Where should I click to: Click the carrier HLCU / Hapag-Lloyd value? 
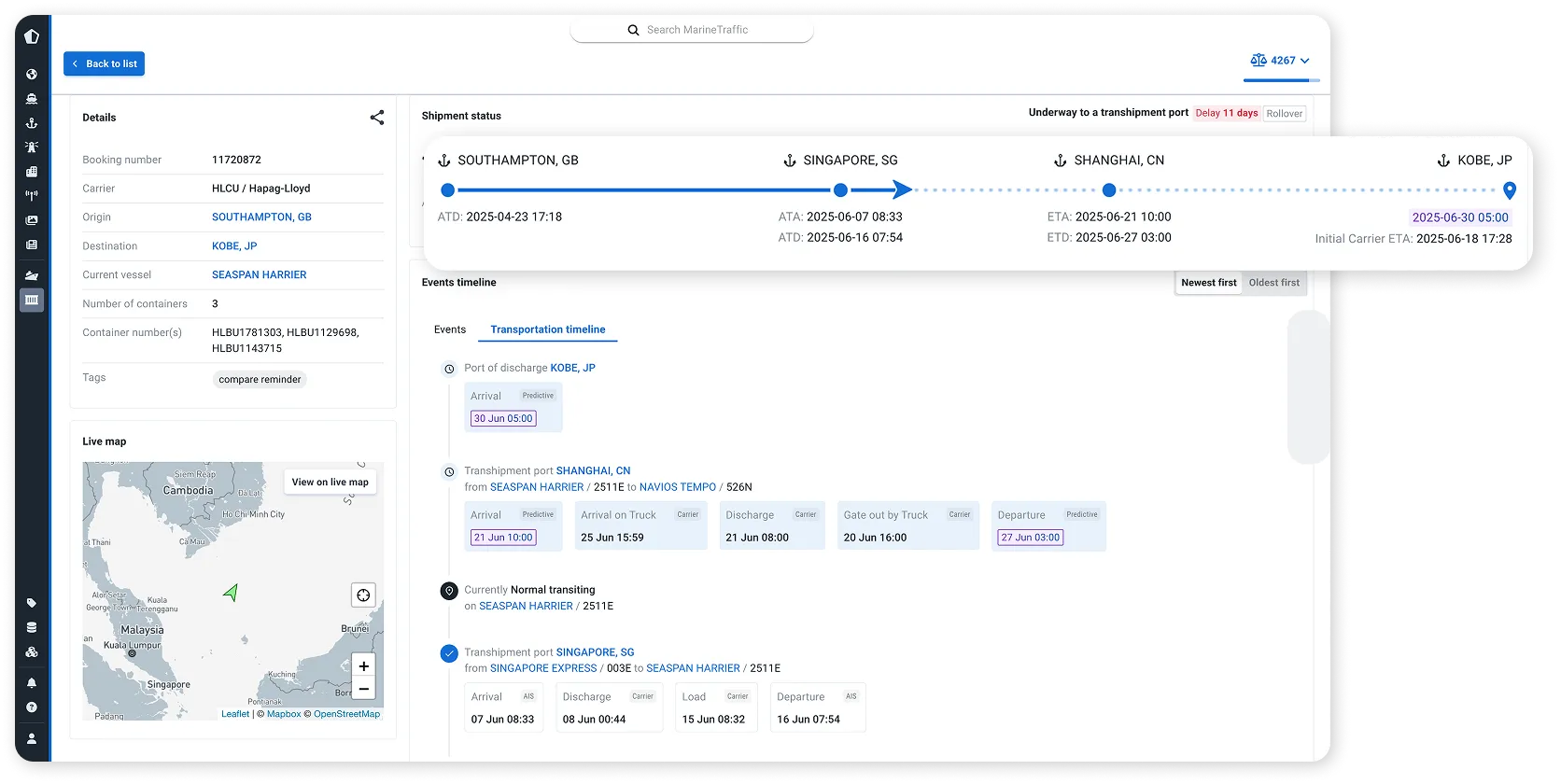point(261,189)
